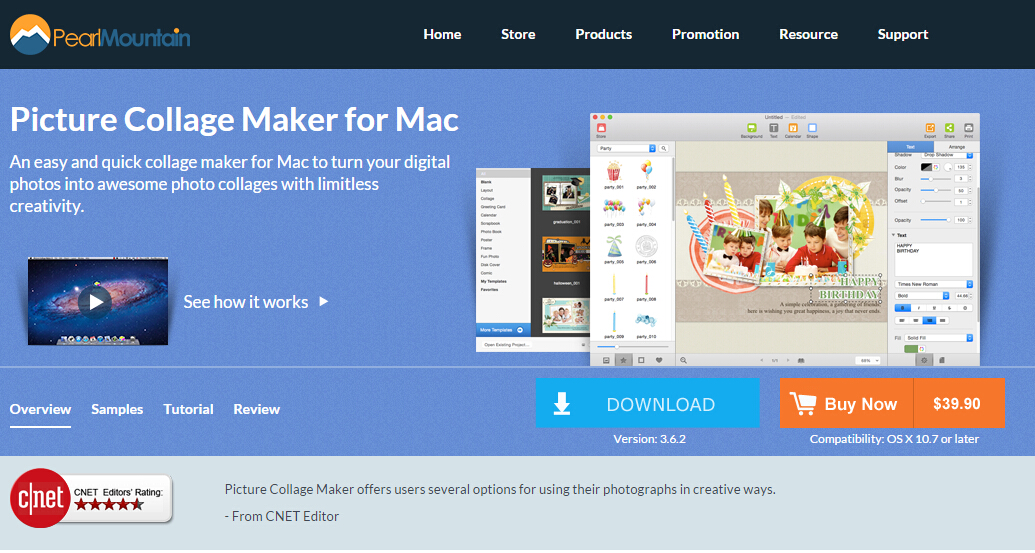Toggle the underline text style button
This screenshot has height=553, width=1035.
[934, 308]
